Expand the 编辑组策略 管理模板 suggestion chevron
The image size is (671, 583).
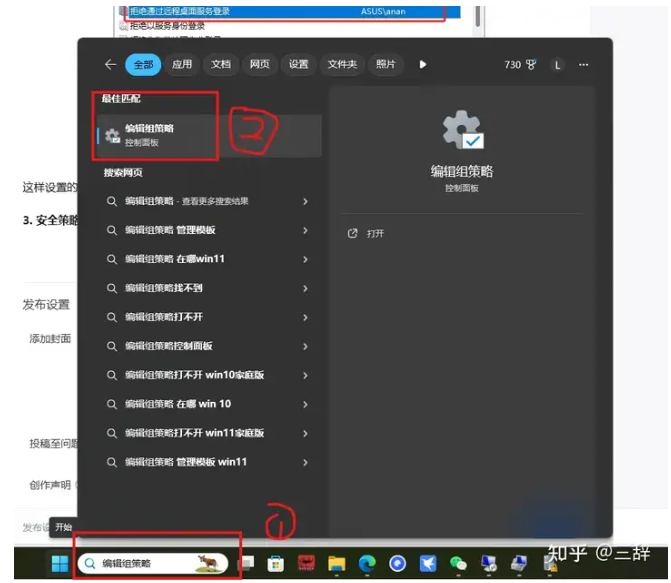(x=305, y=230)
